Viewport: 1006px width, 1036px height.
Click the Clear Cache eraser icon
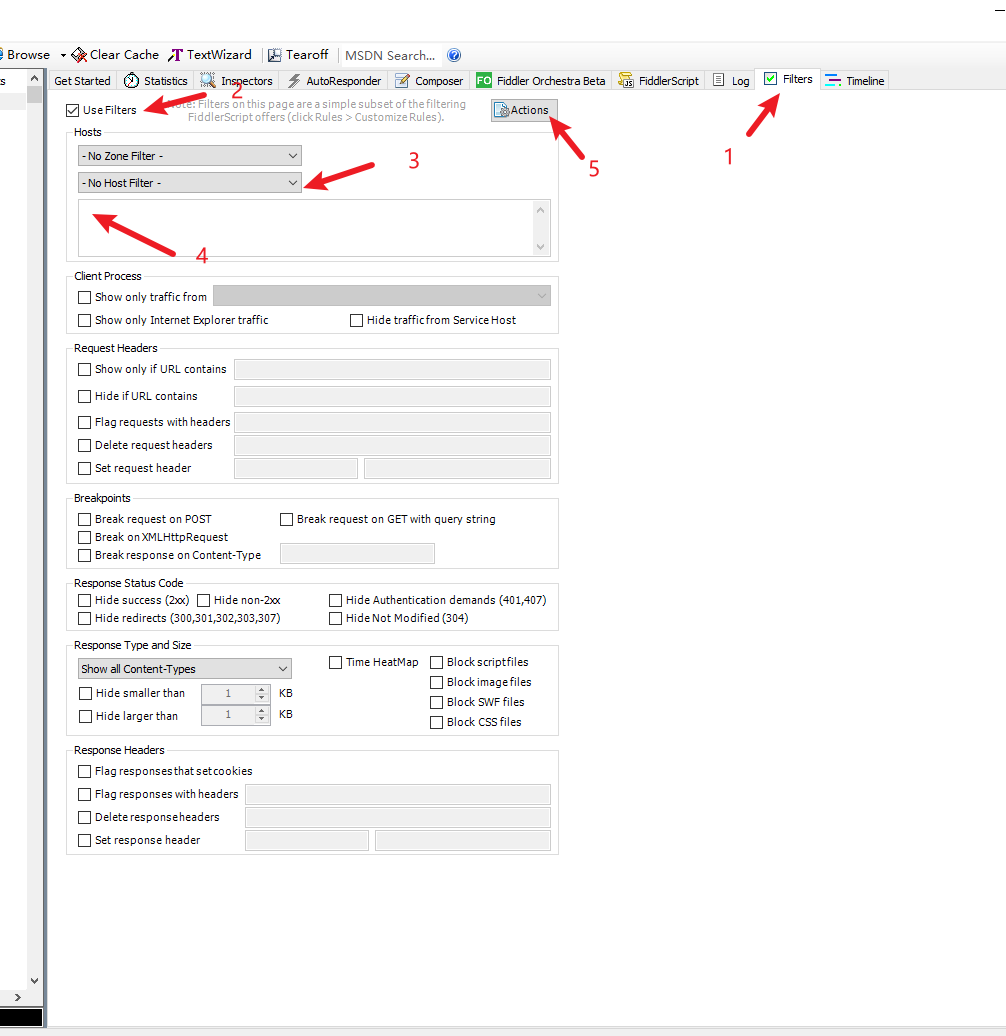pyautogui.click(x=79, y=55)
